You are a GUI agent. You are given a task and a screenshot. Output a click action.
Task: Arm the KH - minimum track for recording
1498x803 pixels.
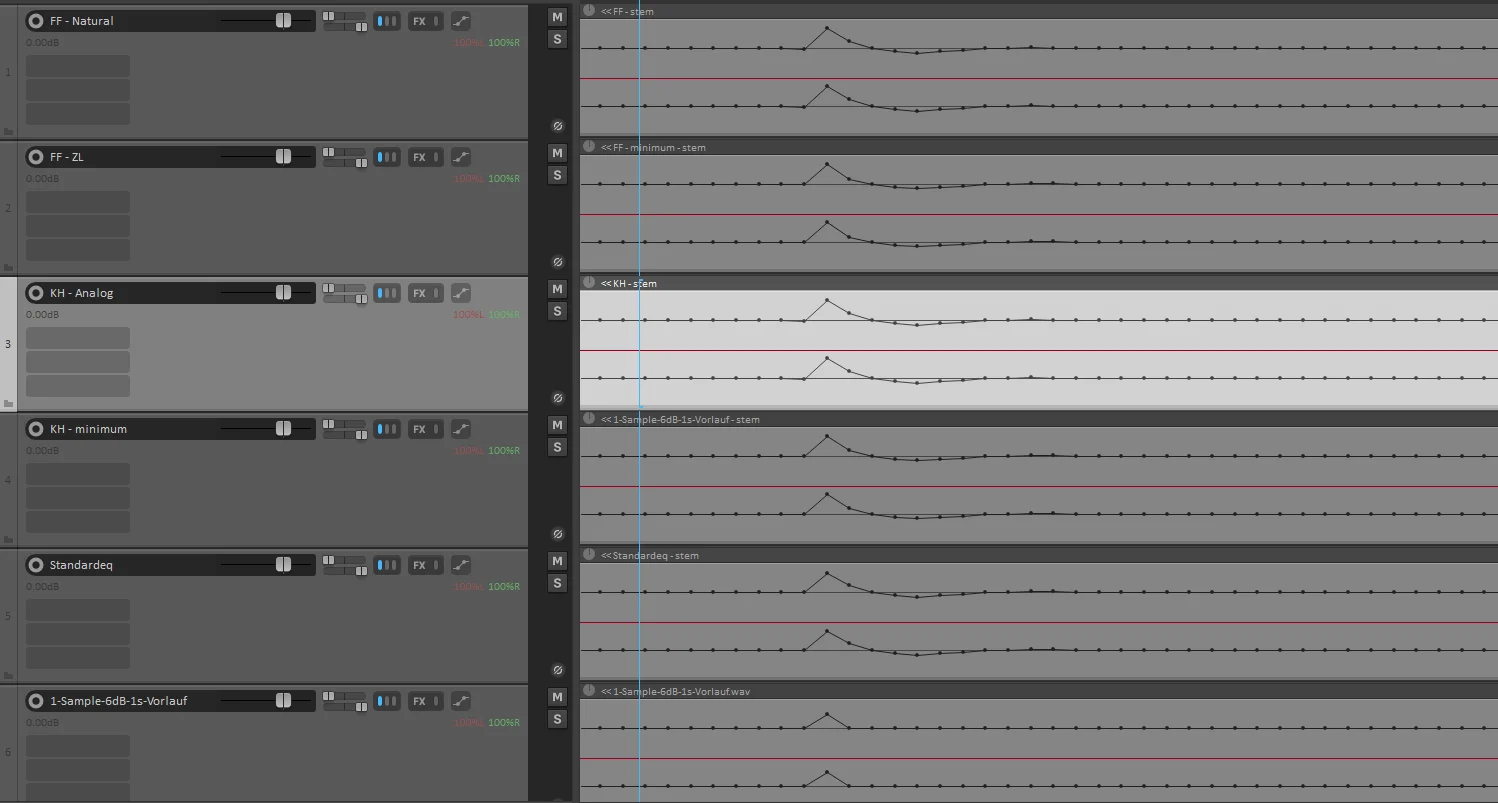36,429
